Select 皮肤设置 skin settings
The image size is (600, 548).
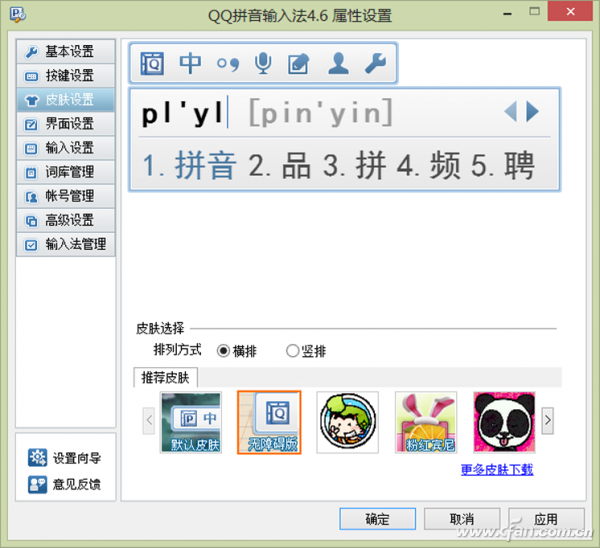(65, 99)
